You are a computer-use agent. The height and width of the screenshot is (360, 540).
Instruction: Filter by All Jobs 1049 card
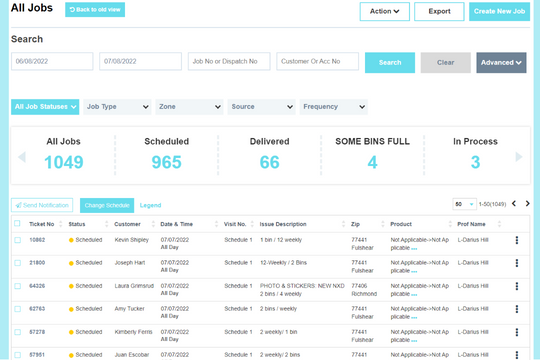pos(64,155)
